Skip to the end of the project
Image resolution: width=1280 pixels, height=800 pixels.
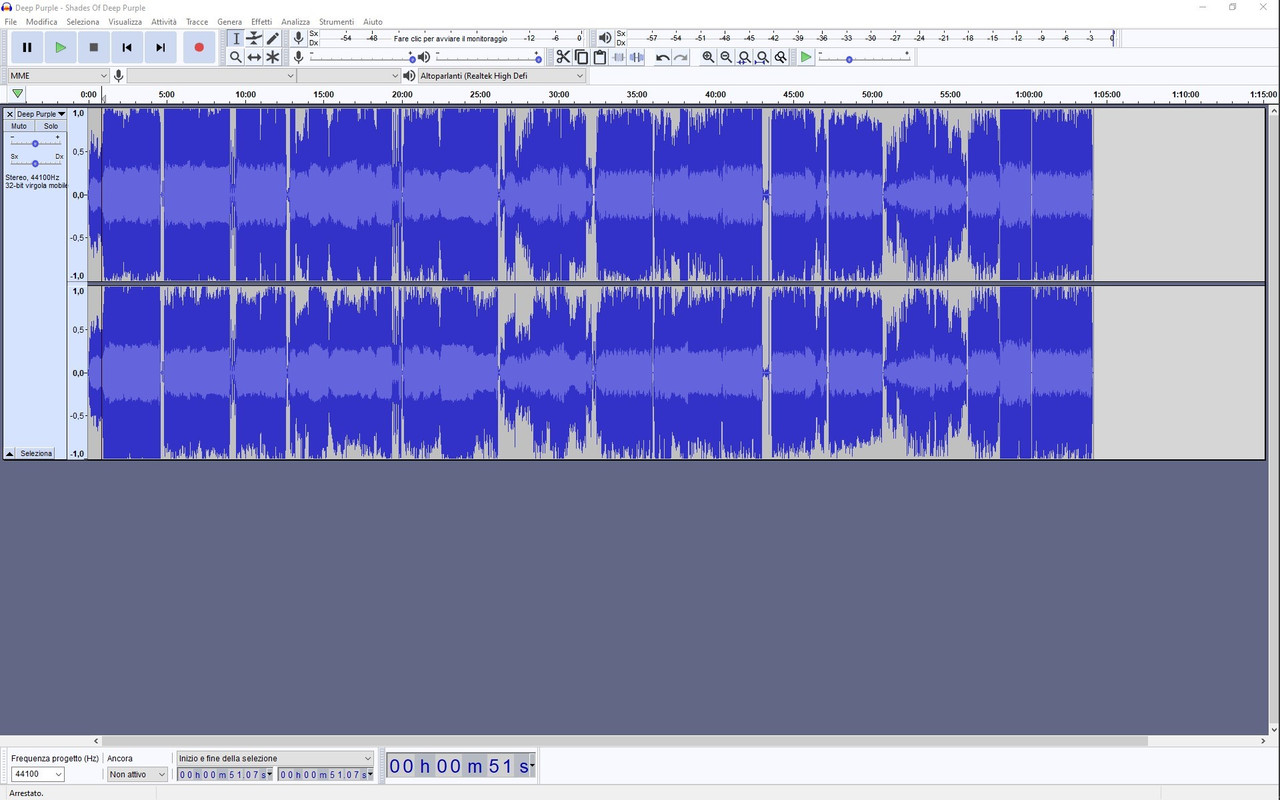point(160,47)
